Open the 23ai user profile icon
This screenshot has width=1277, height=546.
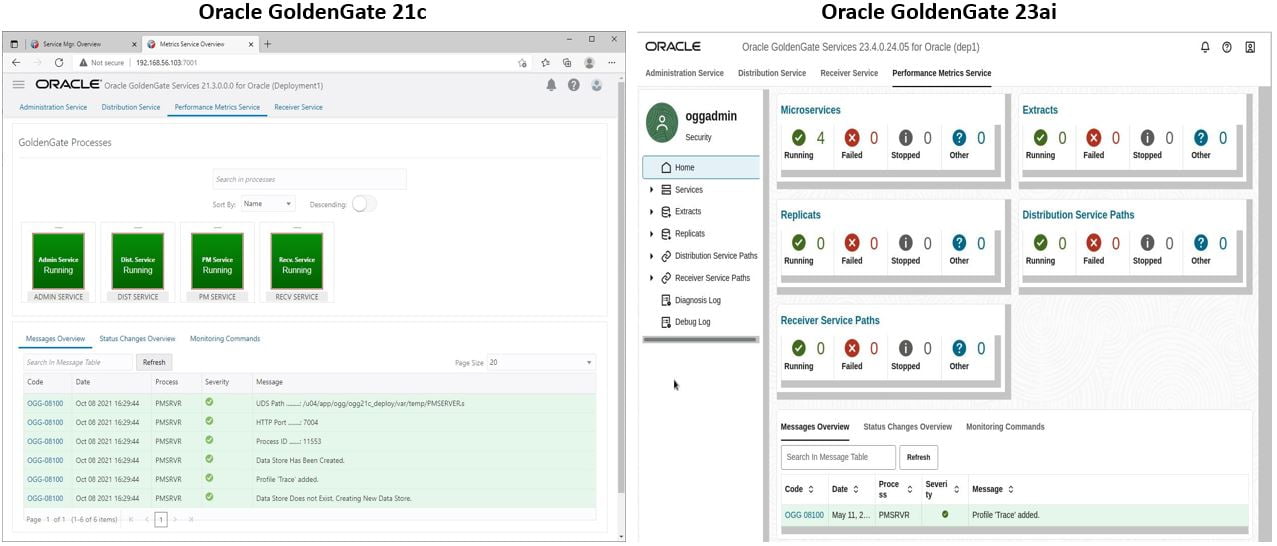(1250, 47)
